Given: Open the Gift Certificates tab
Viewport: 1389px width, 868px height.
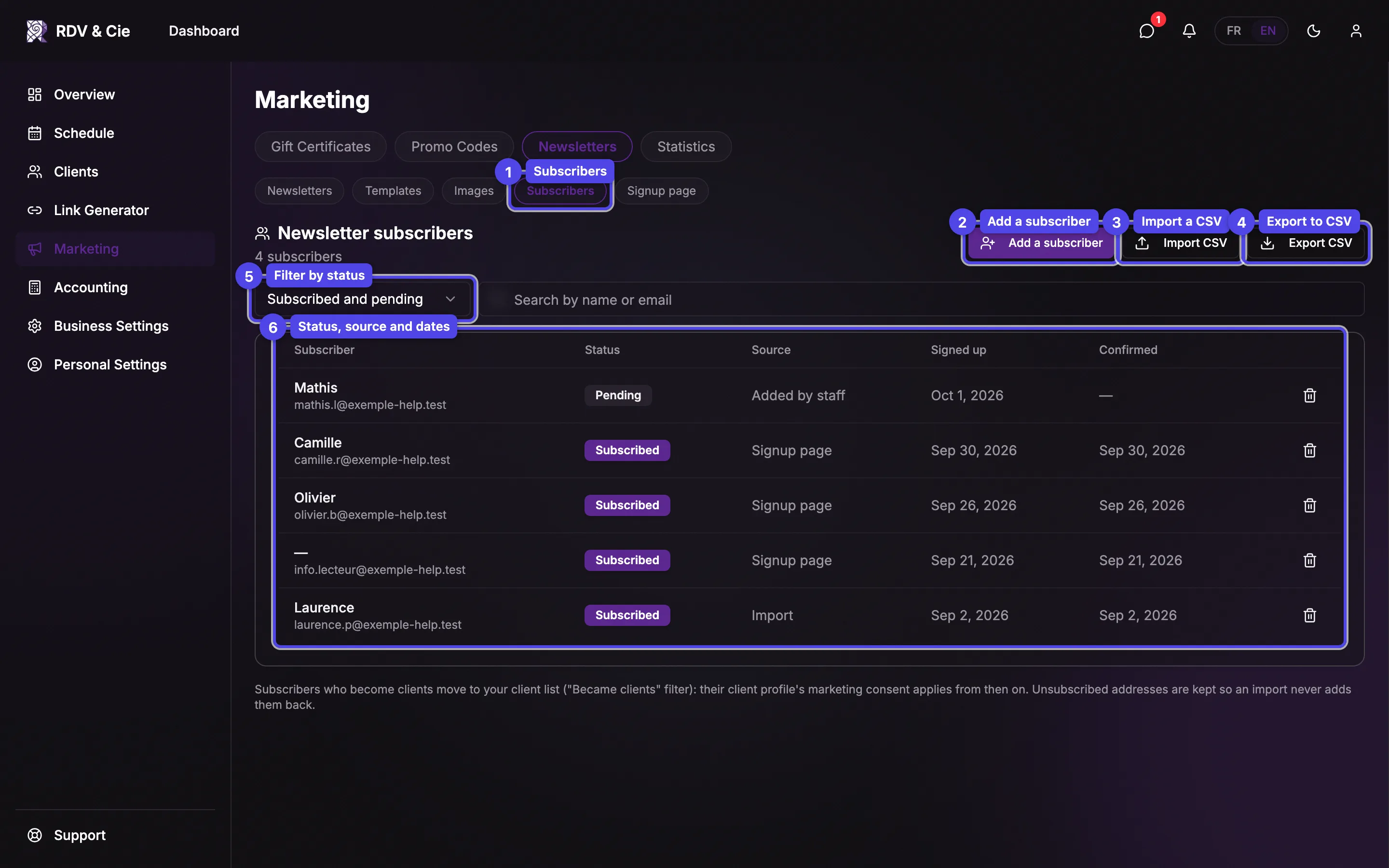Looking at the screenshot, I should click(320, 147).
